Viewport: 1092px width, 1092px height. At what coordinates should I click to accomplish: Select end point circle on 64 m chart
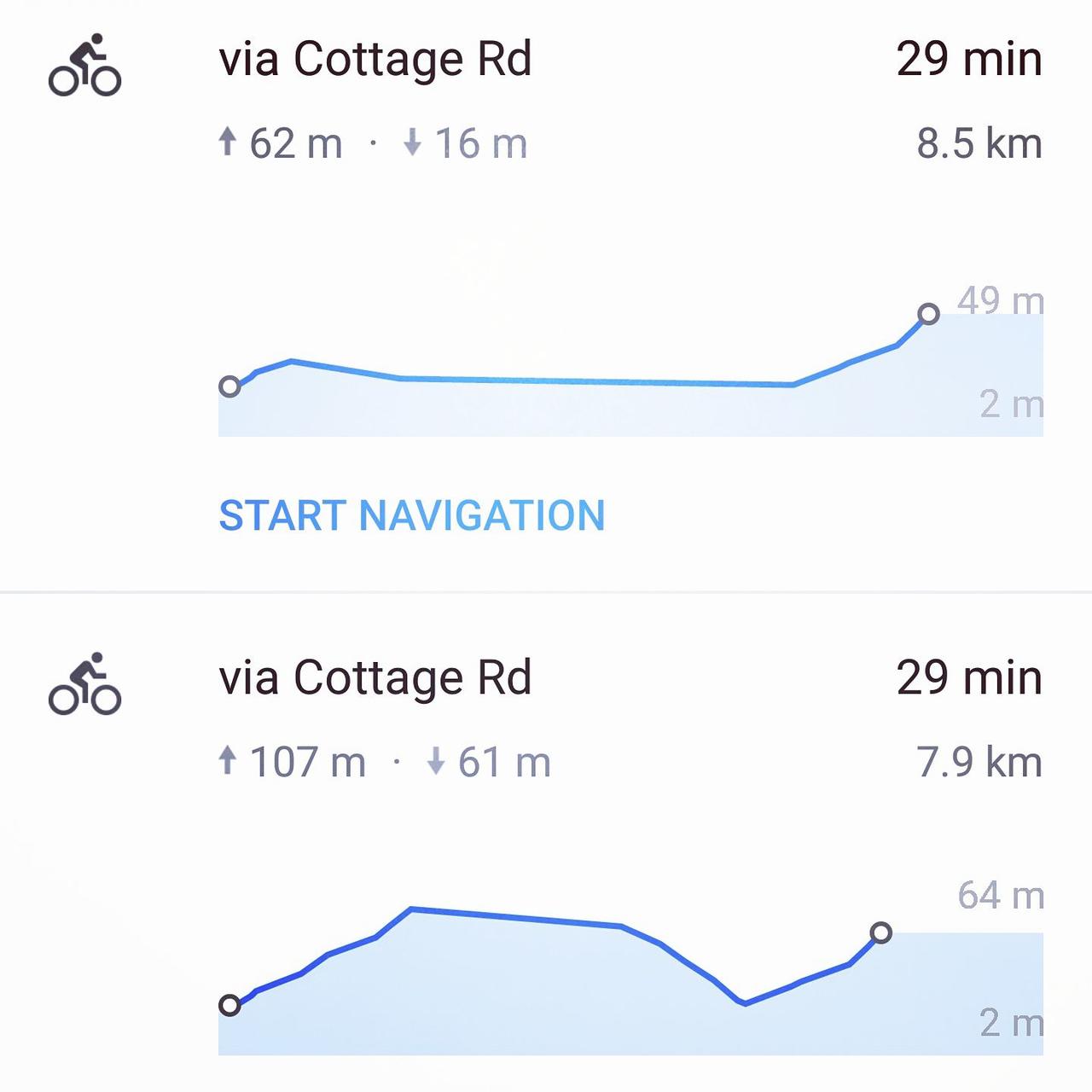tap(881, 932)
